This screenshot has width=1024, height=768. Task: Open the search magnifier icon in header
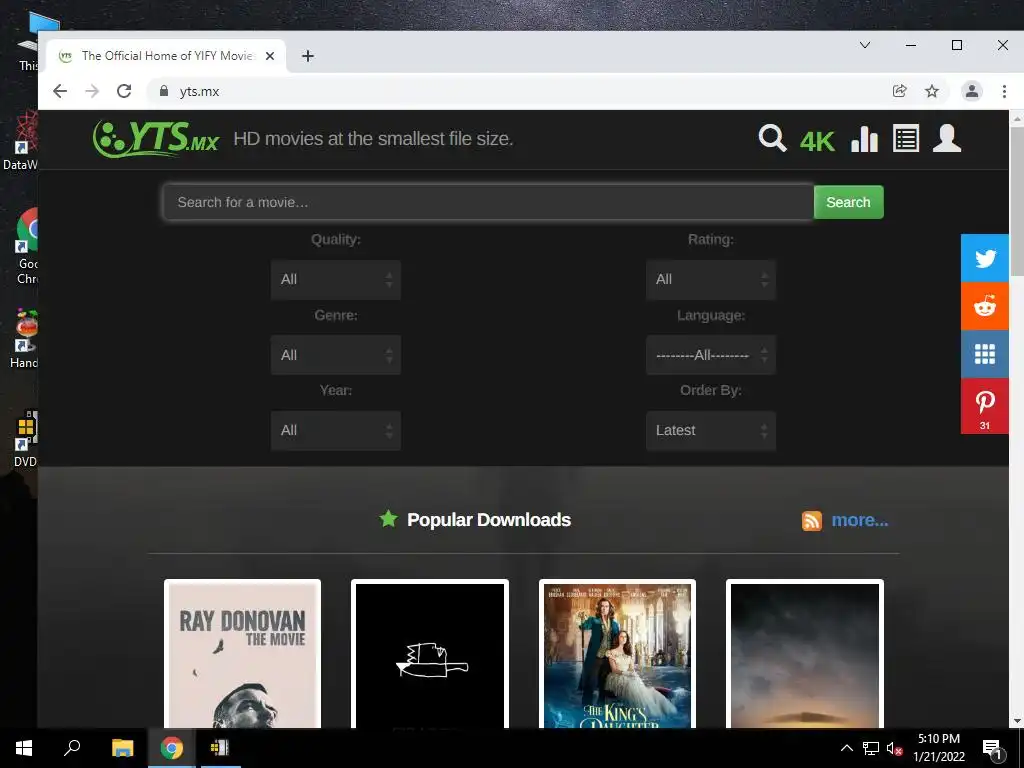(772, 138)
